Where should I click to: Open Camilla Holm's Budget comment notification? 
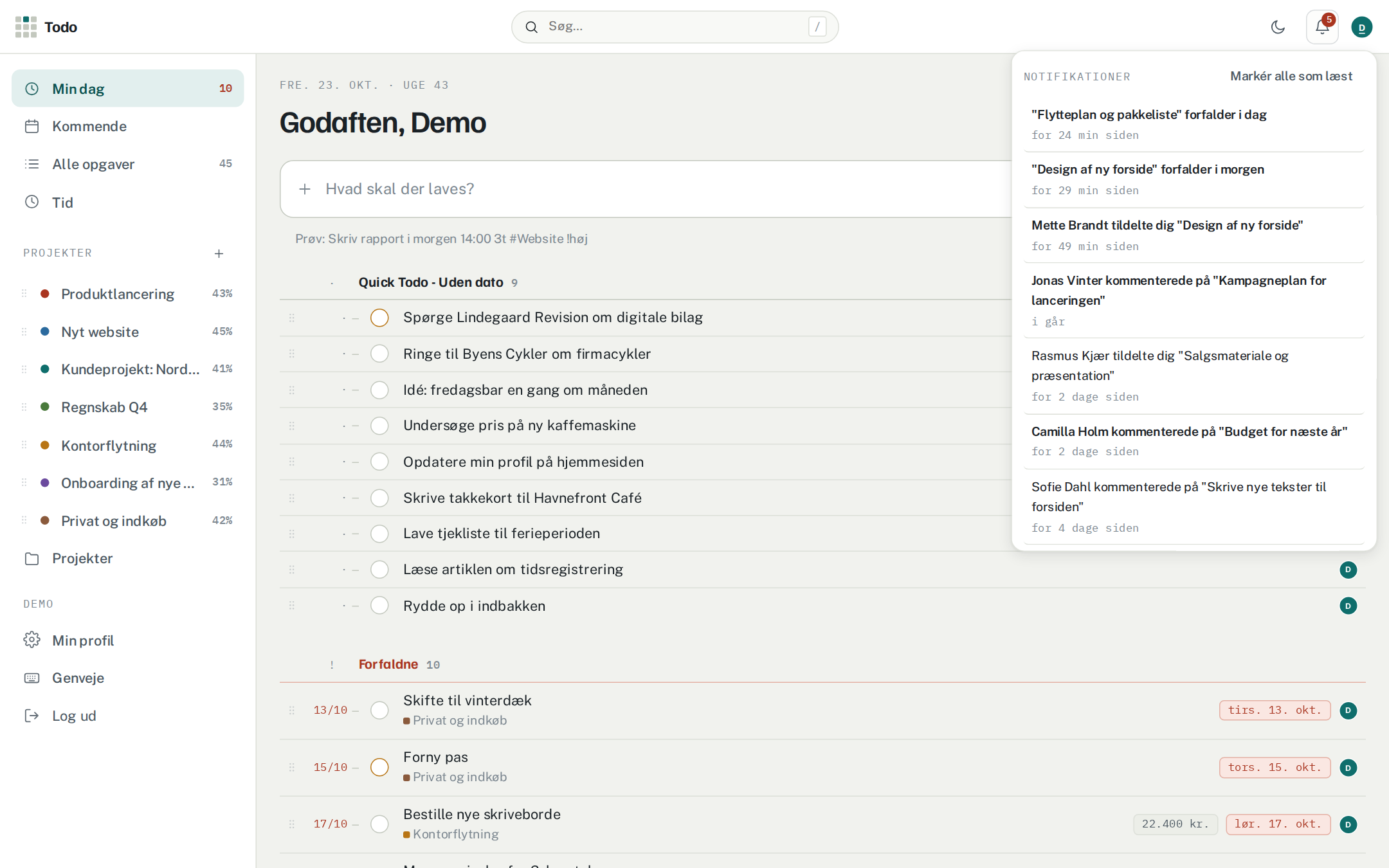[x=1194, y=441]
